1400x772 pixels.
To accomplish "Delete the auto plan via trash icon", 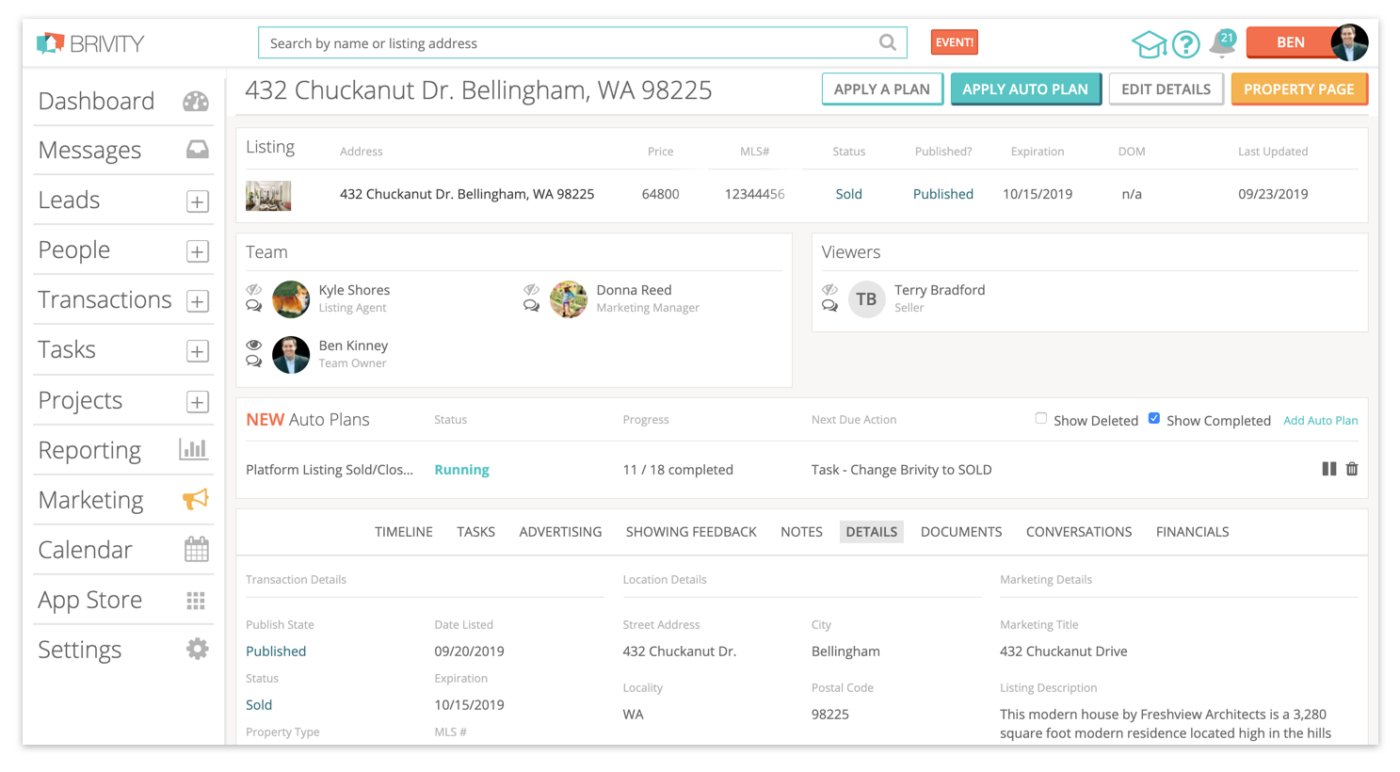I will 1352,468.
